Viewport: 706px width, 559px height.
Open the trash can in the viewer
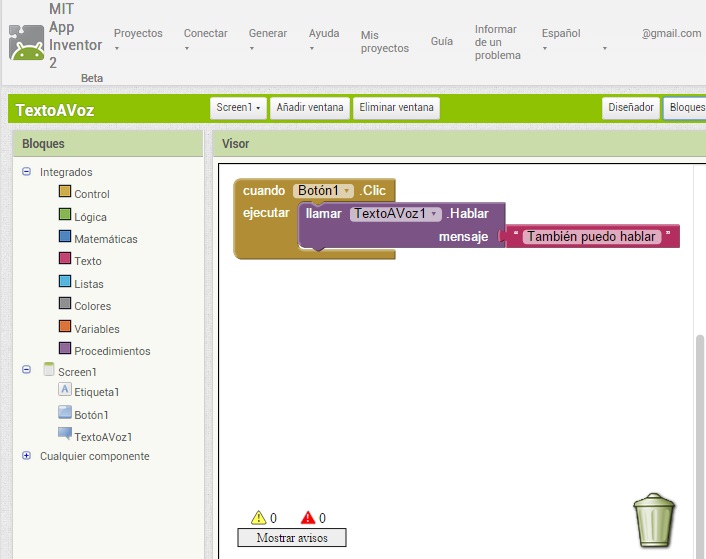(x=654, y=520)
